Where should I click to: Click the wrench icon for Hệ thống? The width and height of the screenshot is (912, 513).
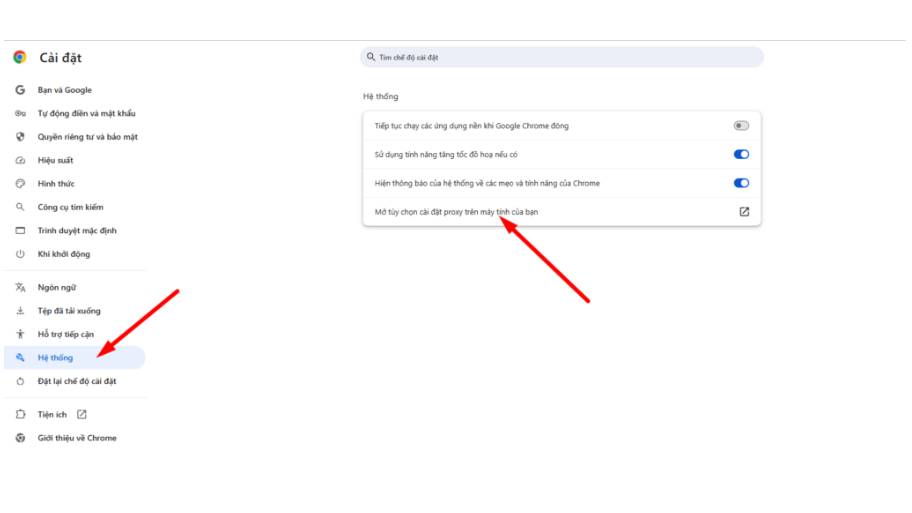[20, 358]
